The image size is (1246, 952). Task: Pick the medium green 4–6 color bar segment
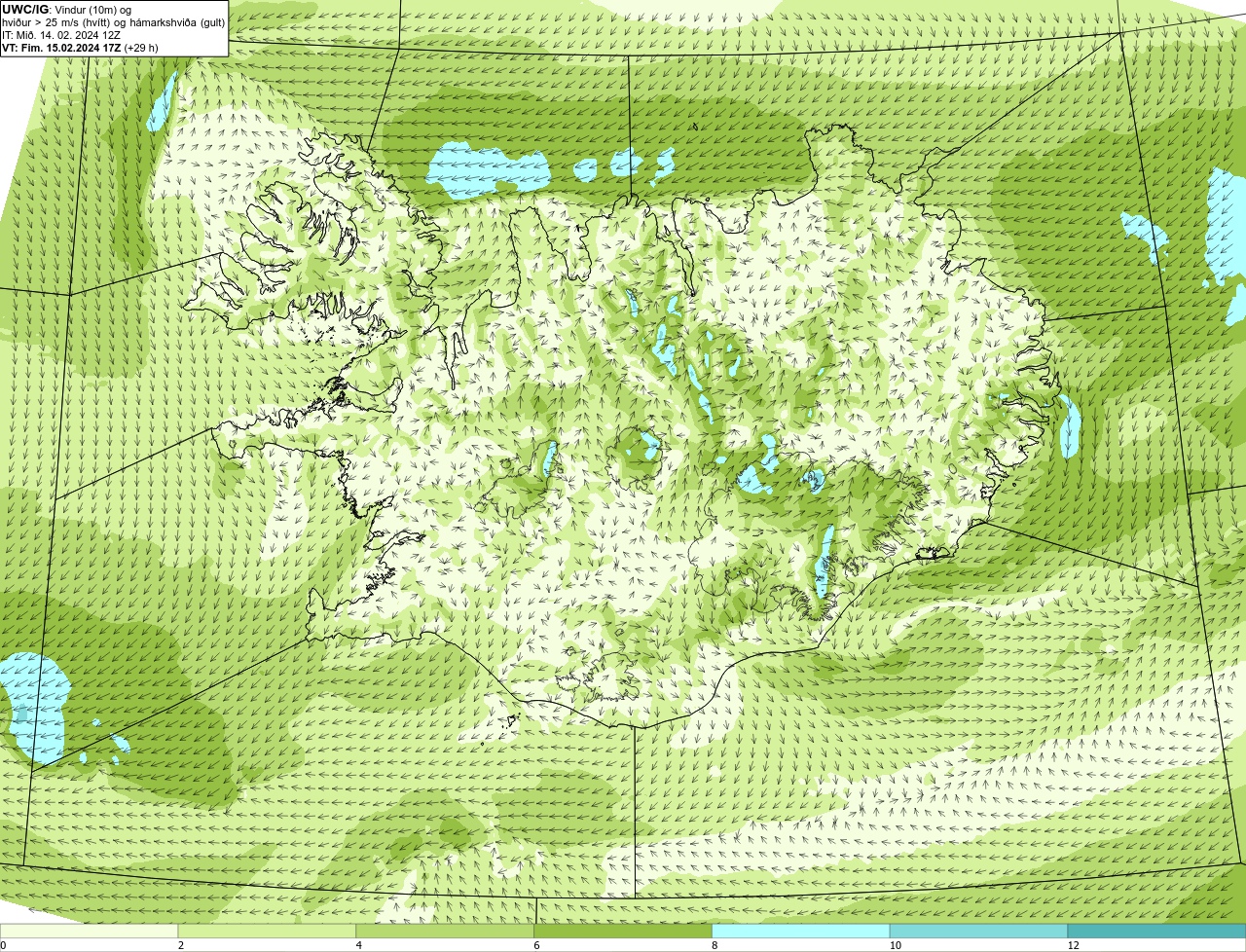coord(445,932)
